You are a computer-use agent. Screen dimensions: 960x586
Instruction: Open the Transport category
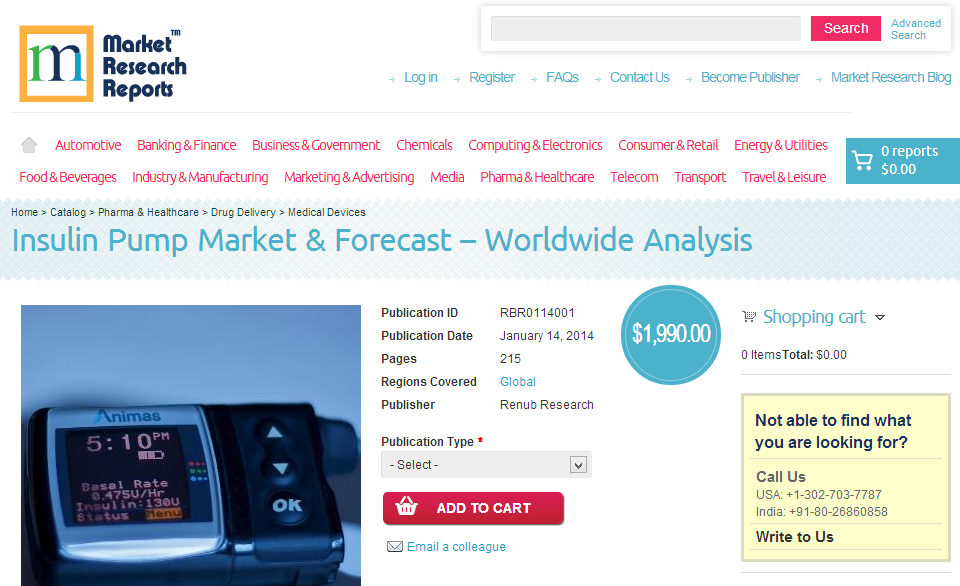(x=700, y=177)
